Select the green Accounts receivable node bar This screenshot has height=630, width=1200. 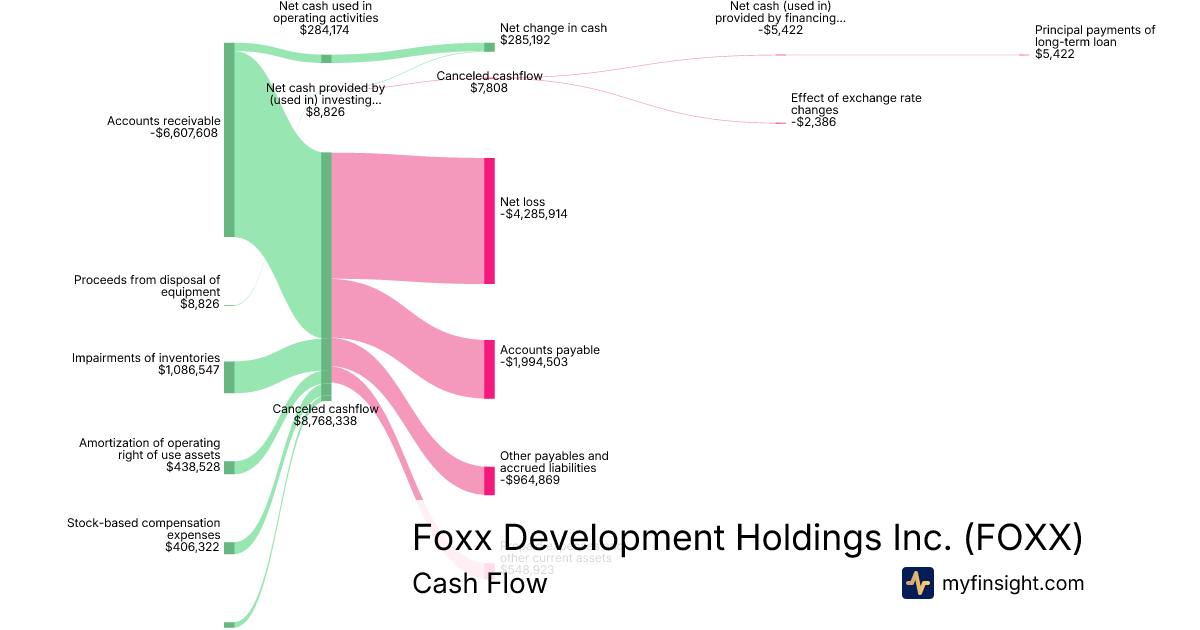(229, 140)
